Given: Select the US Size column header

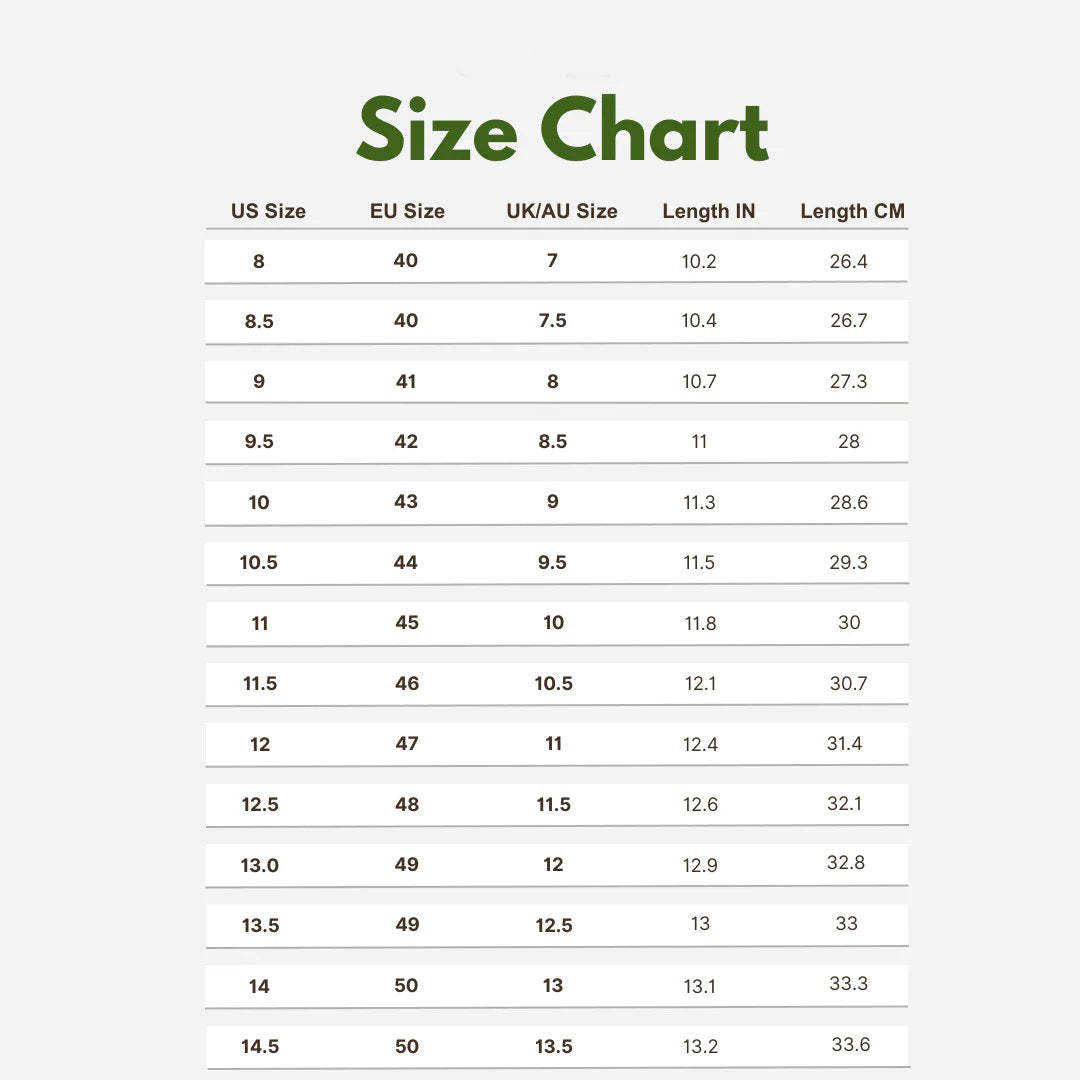Looking at the screenshot, I should (268, 211).
